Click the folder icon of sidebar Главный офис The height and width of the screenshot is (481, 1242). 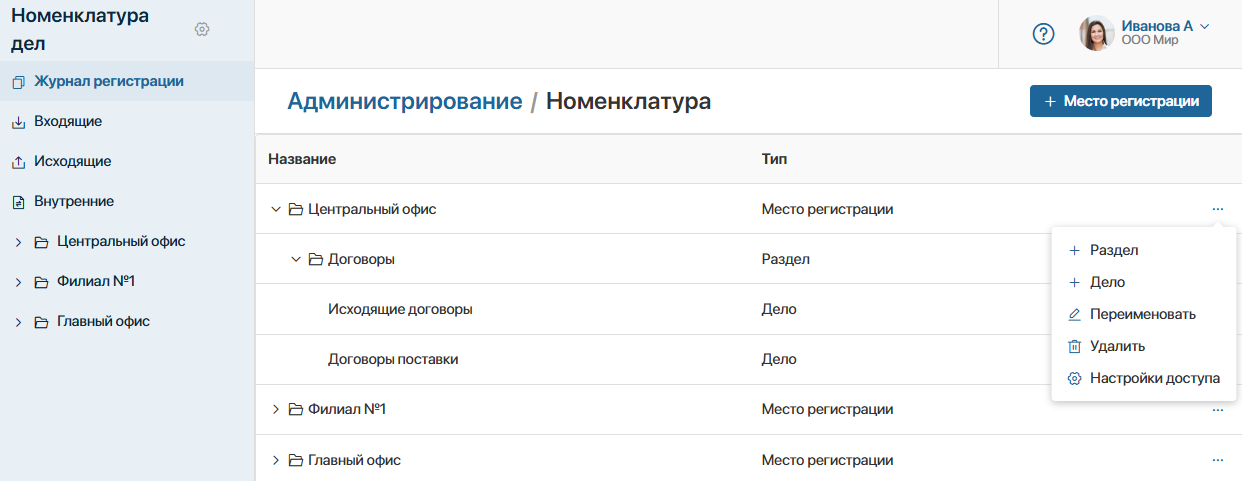point(41,322)
